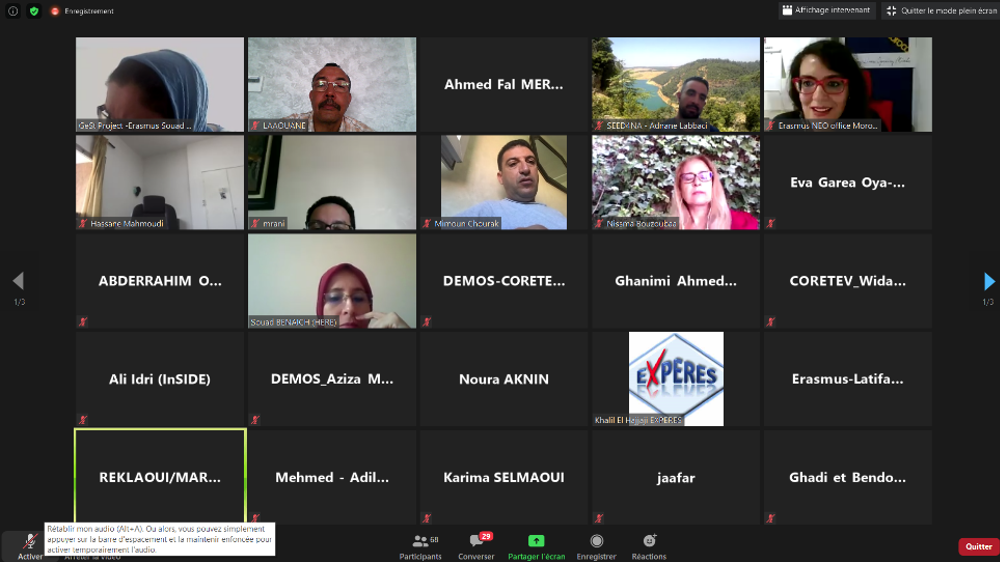
Task: Select the highlighted REKLAOUI/MAR participant tile
Action: [160, 477]
